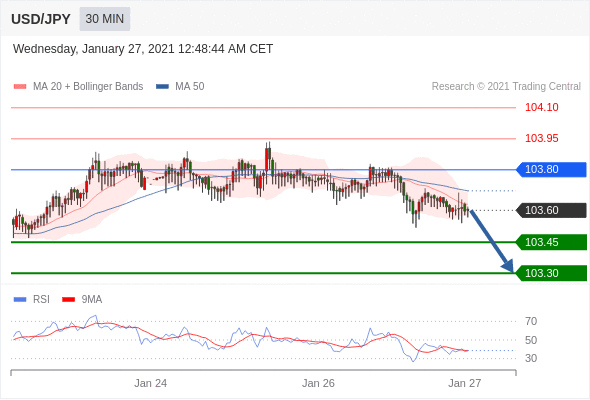Click the MA 20 + Bollinger Bands legend label
590x400 pixels.
[88, 87]
